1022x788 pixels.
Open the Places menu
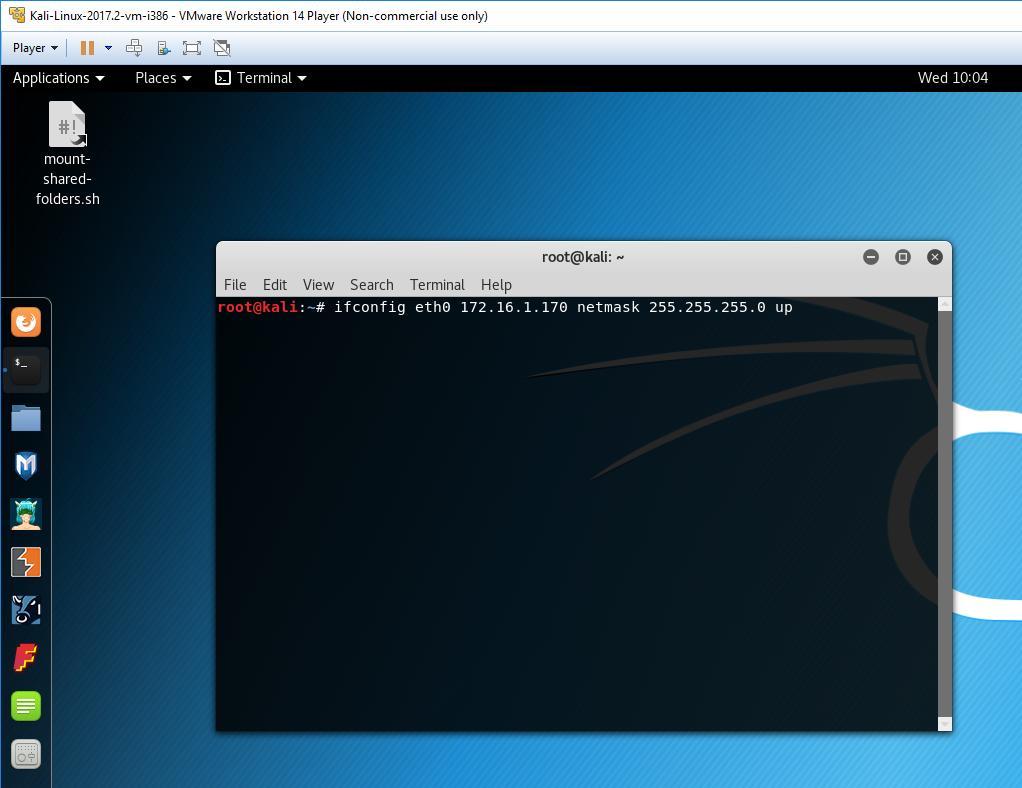coord(163,78)
